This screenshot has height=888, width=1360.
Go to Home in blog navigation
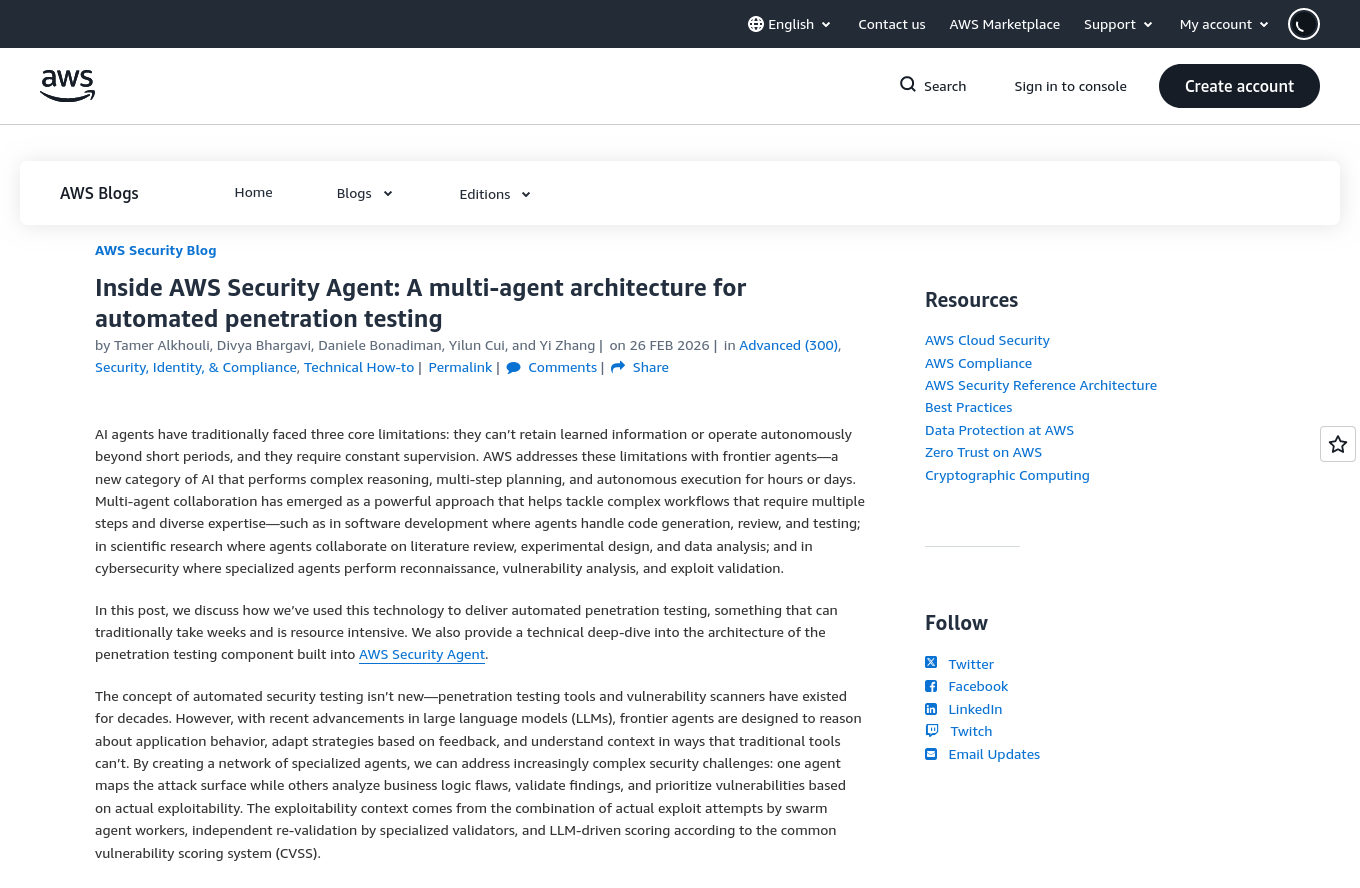click(x=253, y=193)
